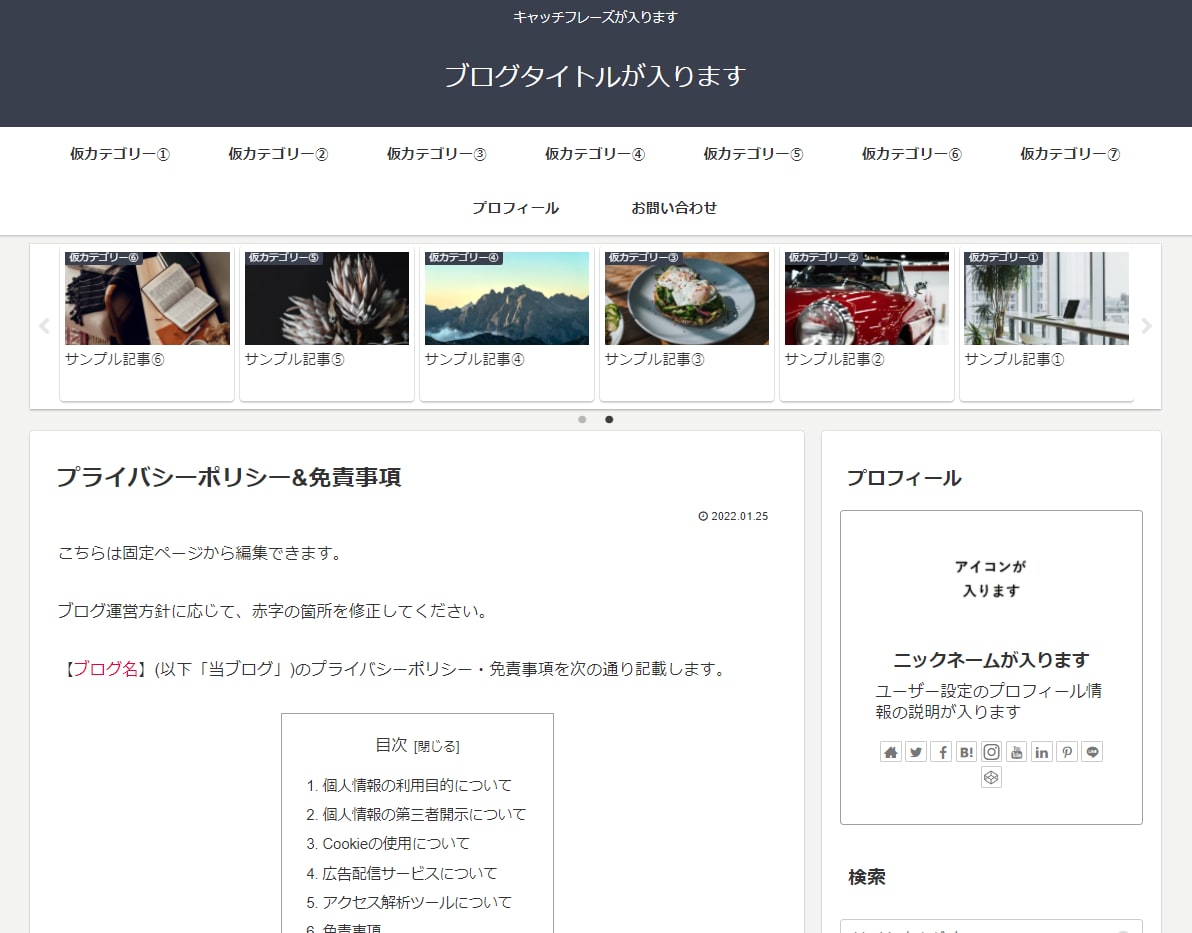Open 仮カテゴリー⑤ in the navigation menu
The height and width of the screenshot is (933, 1192).
click(x=753, y=154)
